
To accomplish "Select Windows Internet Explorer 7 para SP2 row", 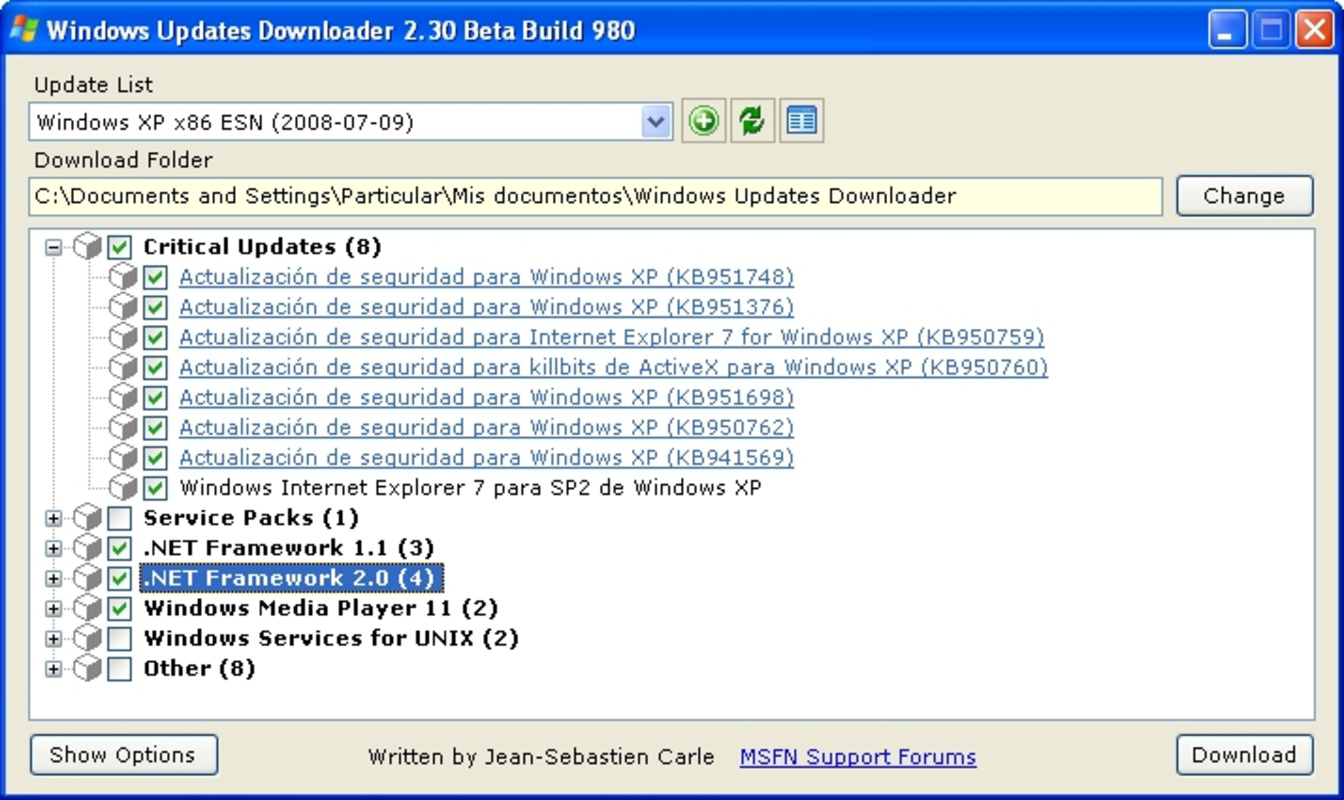I will (470, 488).
